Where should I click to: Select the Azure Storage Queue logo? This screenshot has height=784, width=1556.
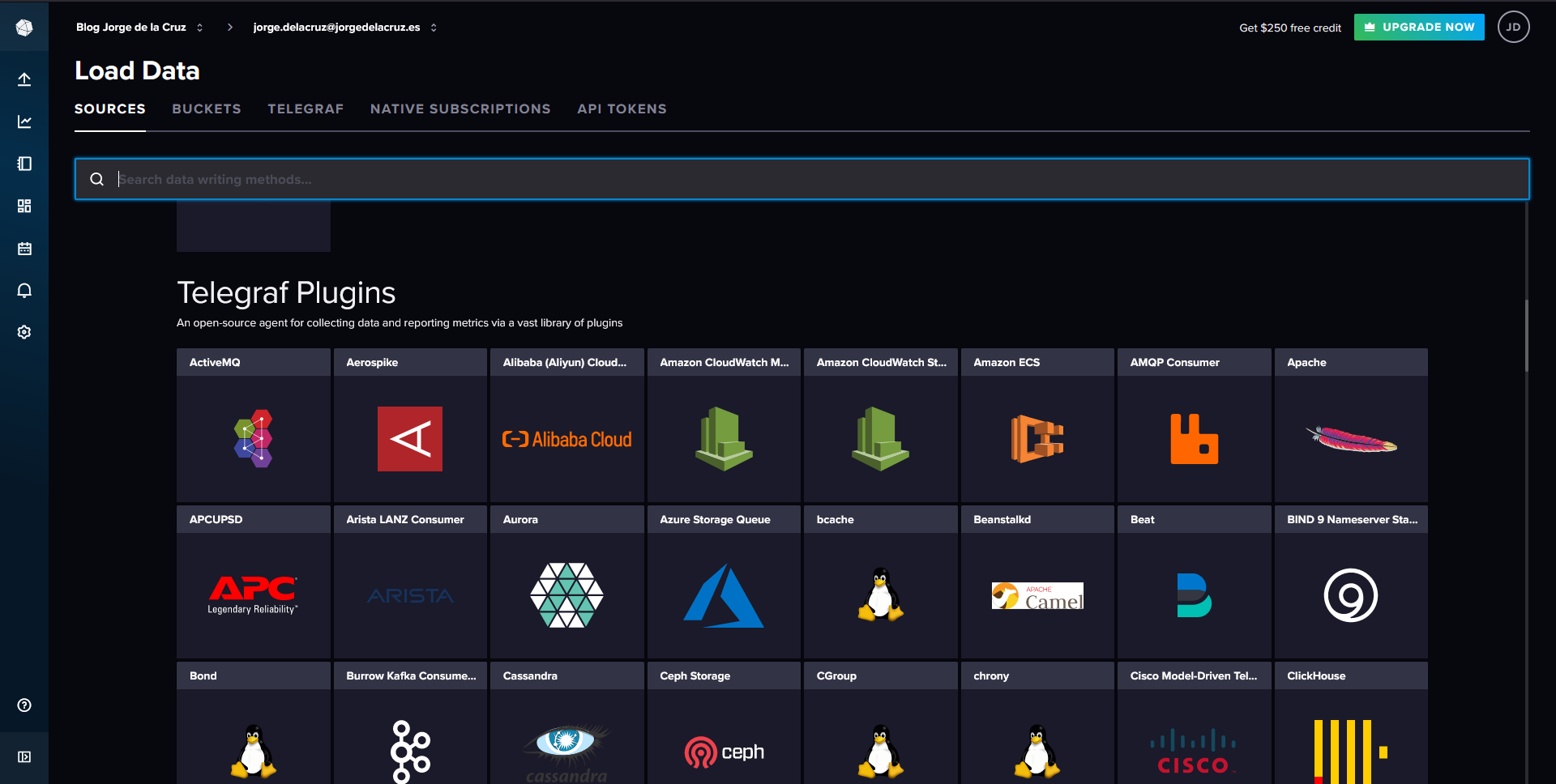(x=724, y=595)
